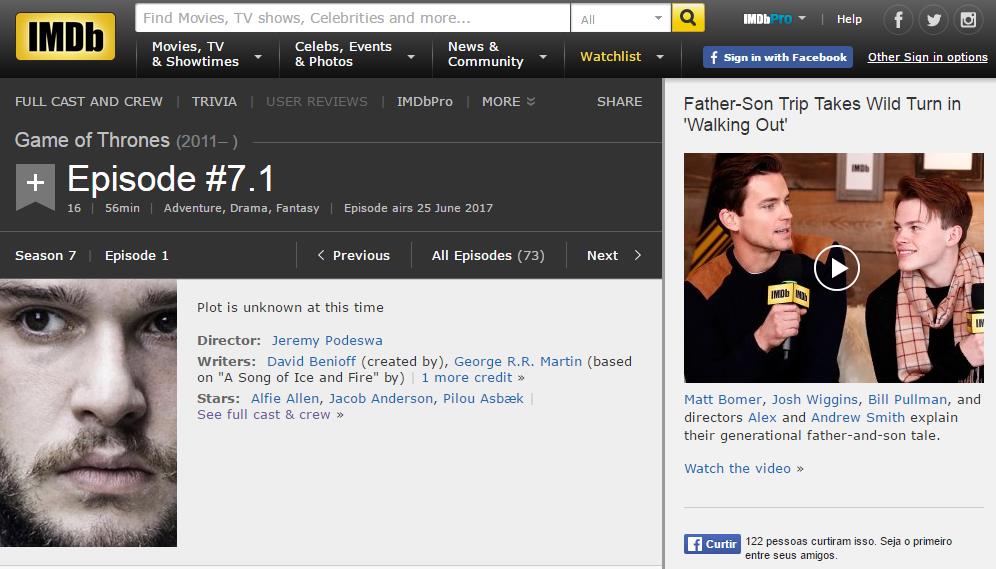Expand the MORE menu
This screenshot has width=996, height=569.
pyautogui.click(x=508, y=102)
